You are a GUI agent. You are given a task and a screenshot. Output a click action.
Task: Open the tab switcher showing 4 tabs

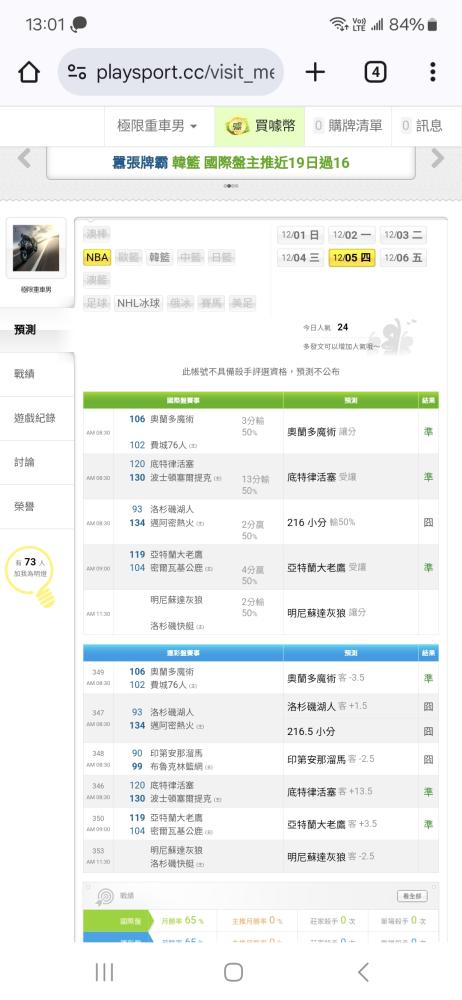tap(375, 72)
